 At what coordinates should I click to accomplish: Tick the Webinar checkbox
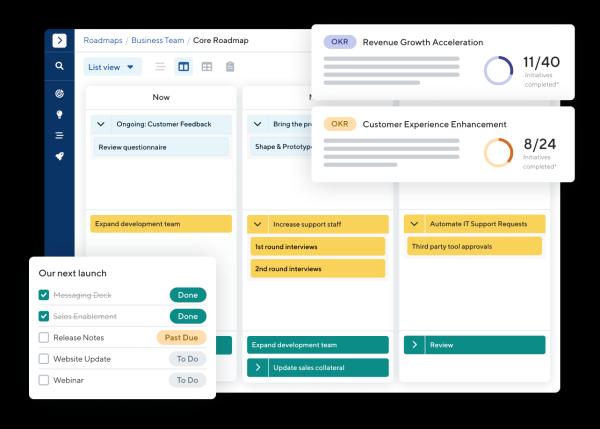[44, 380]
